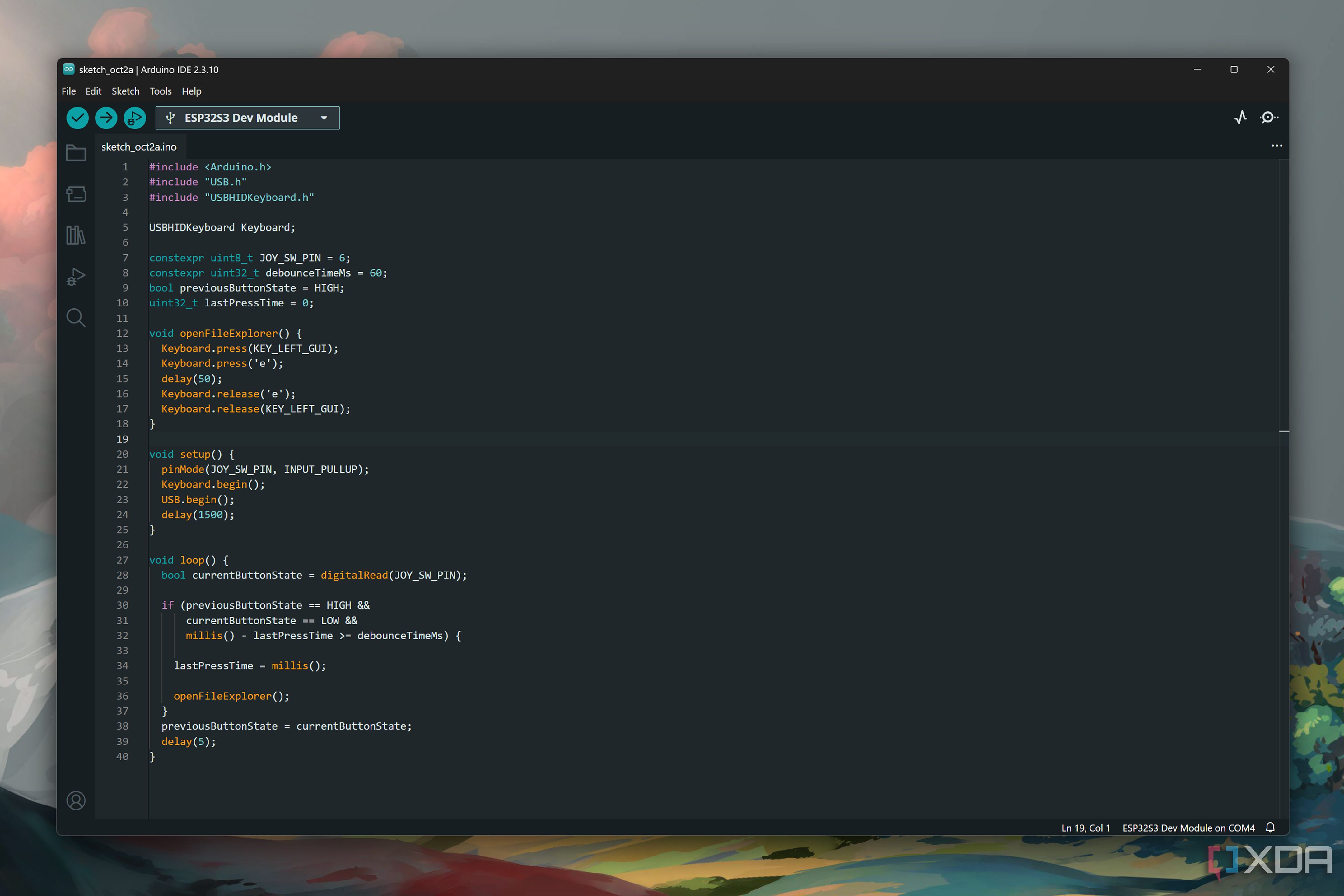Open the Sketchbook folder panel

point(76,153)
